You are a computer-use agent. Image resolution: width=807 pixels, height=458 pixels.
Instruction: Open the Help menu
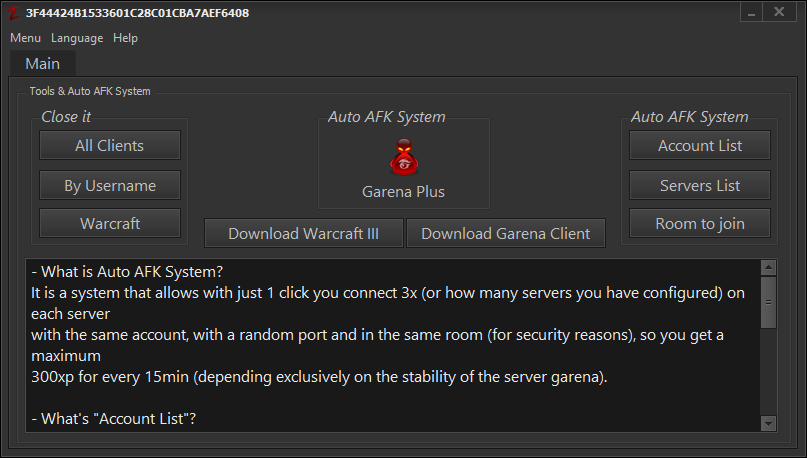pos(126,38)
